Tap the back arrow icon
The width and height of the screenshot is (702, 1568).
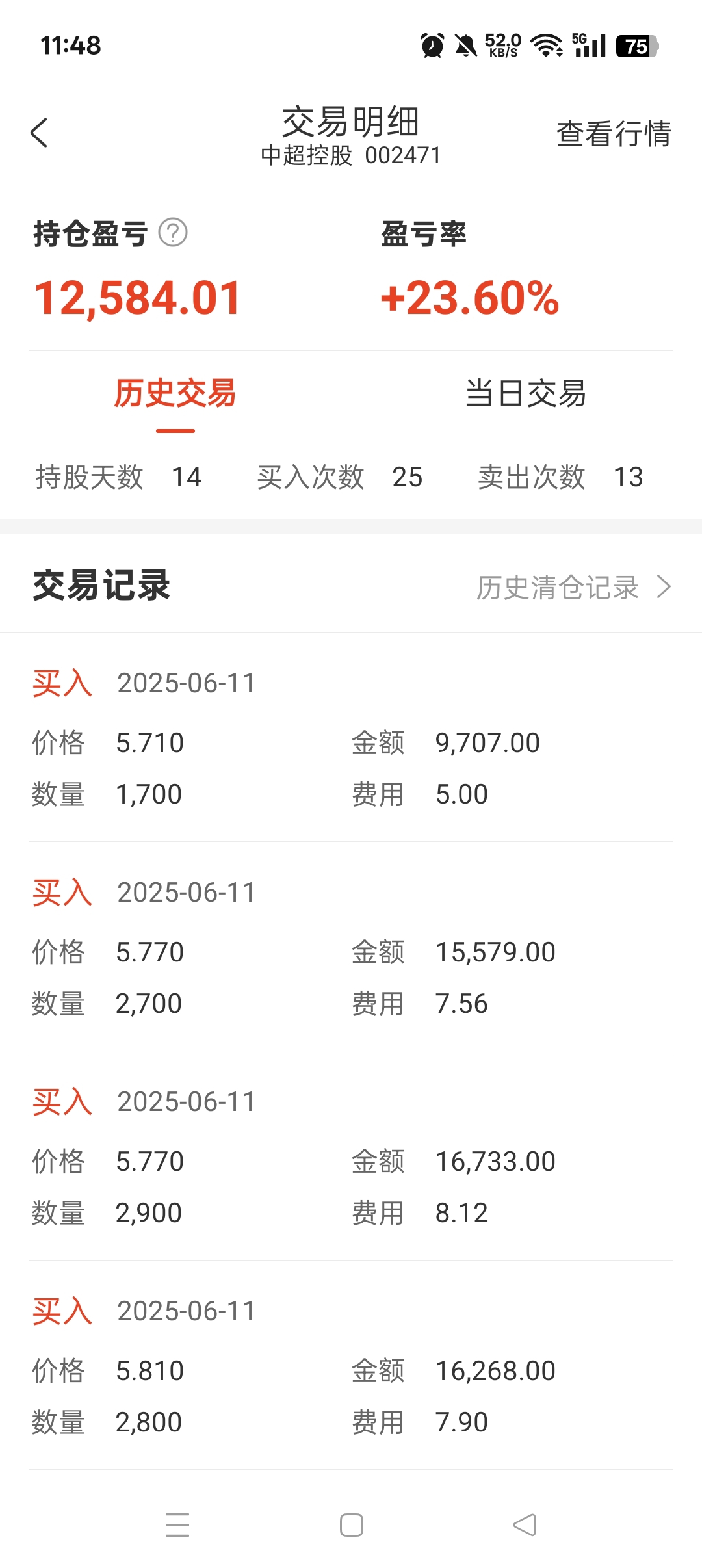coord(39,133)
